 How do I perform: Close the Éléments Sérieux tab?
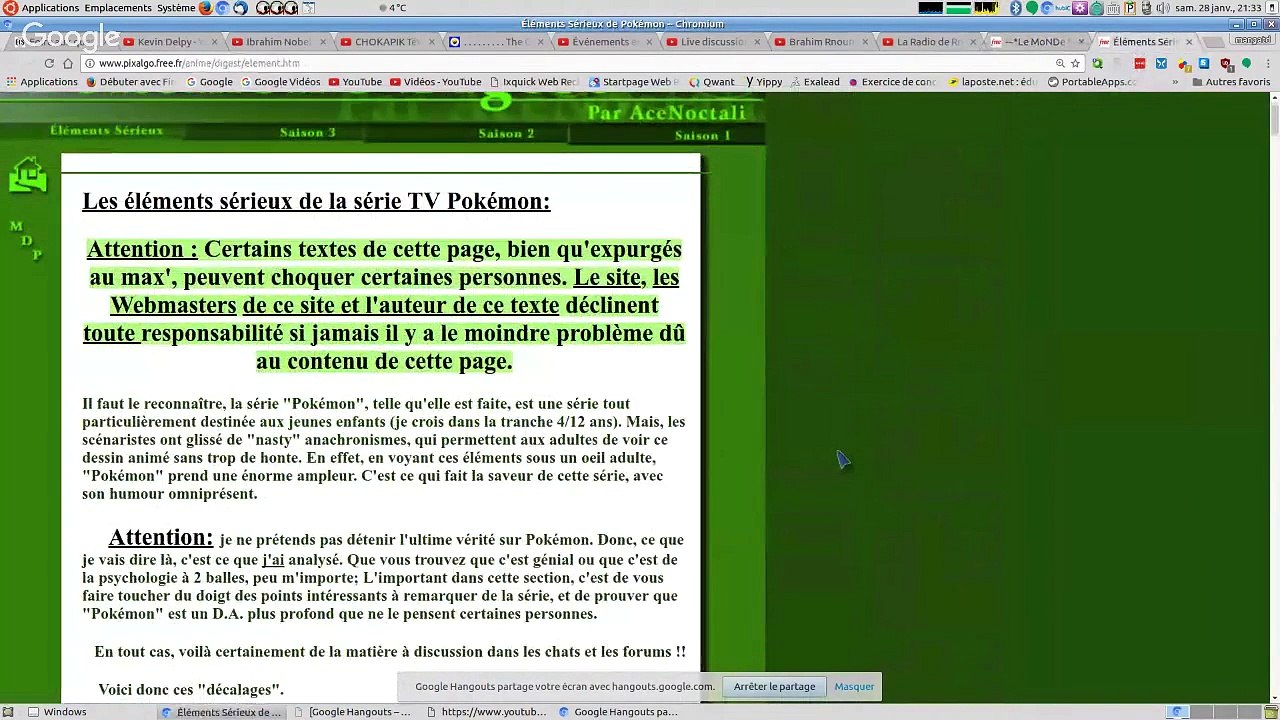(1189, 42)
